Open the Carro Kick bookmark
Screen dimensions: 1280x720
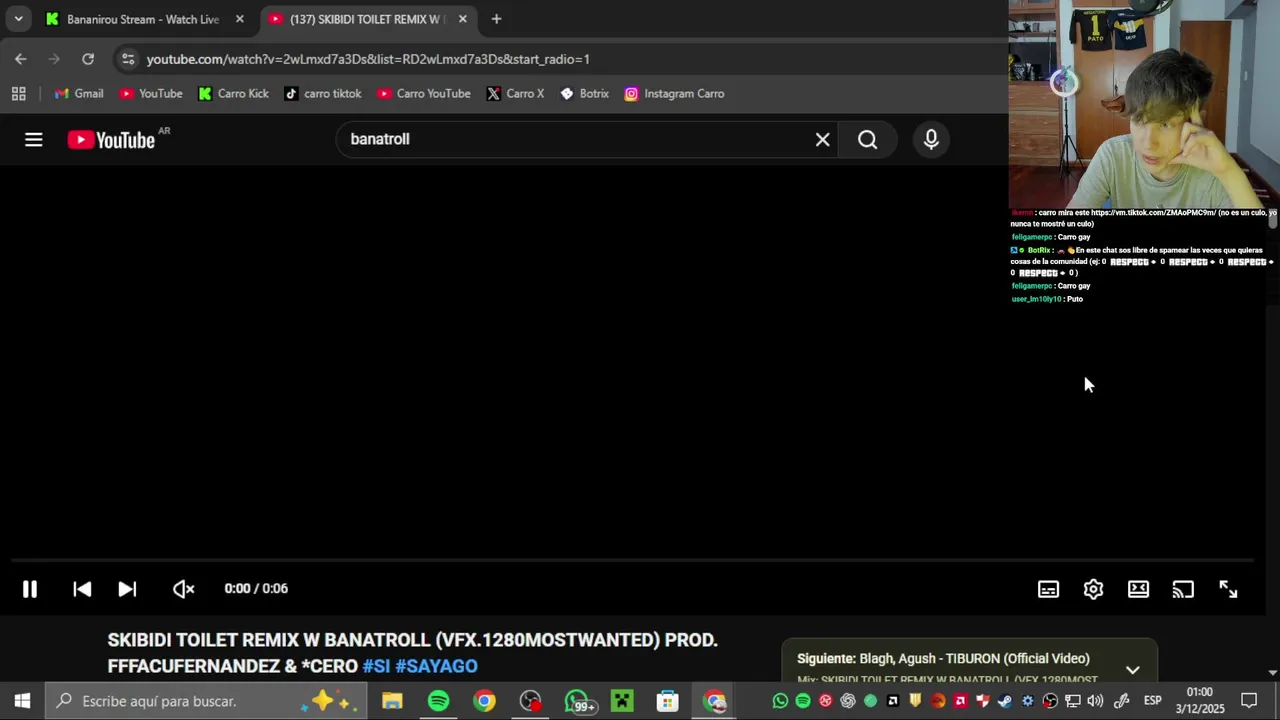(233, 94)
